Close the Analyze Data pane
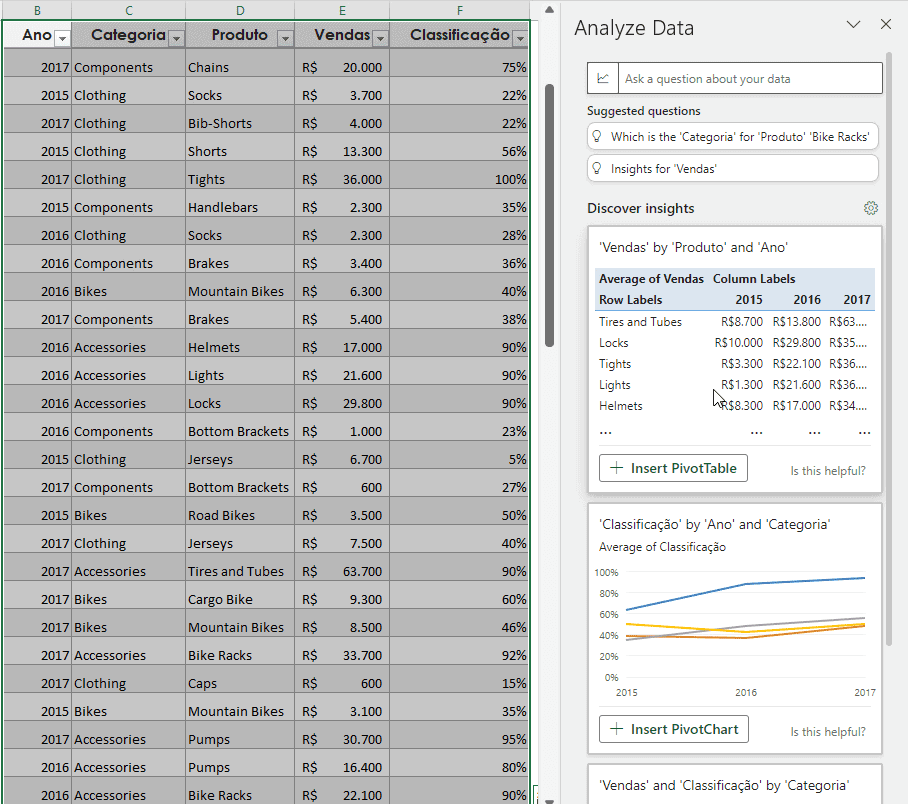 click(x=885, y=25)
